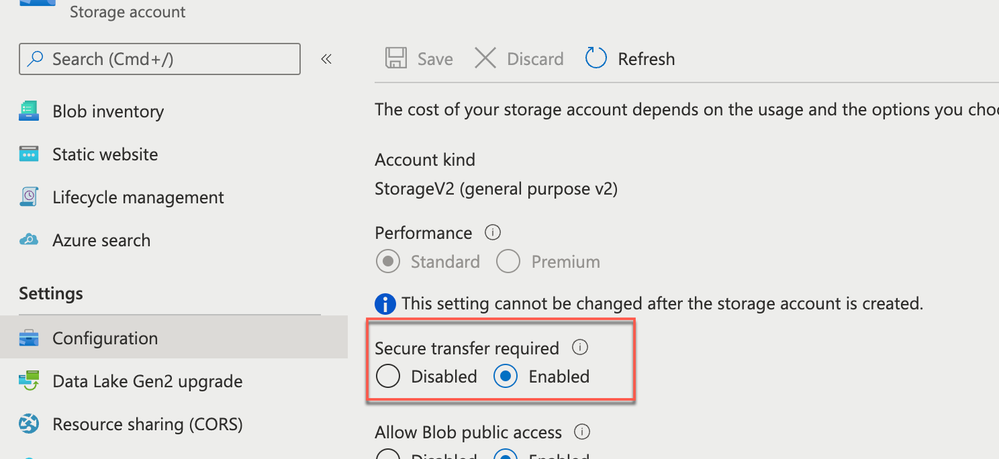The width and height of the screenshot is (999, 459).
Task: Click the Configuration toolbox icon
Action: [29, 339]
